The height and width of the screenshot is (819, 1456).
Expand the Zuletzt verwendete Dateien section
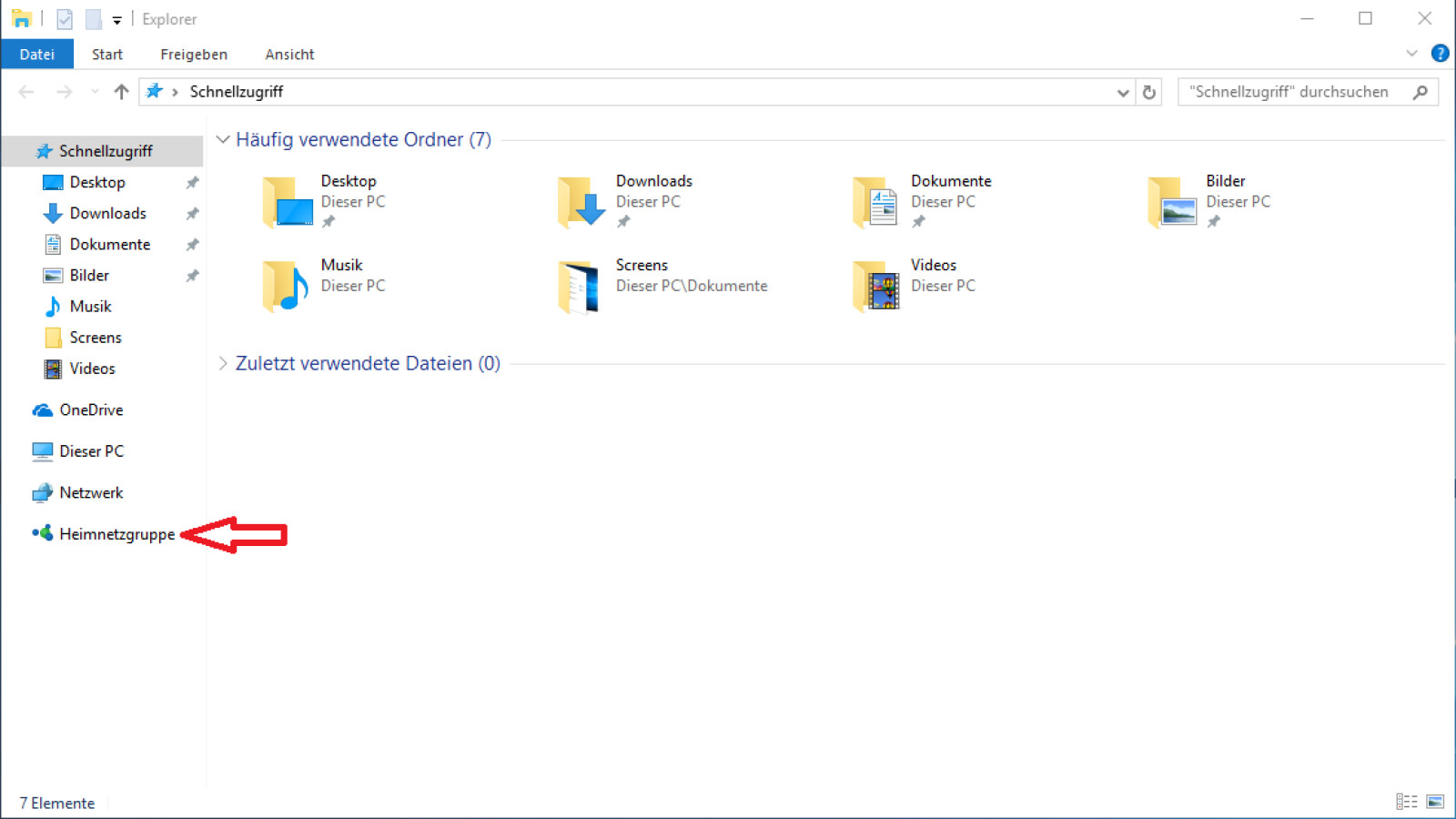[223, 363]
